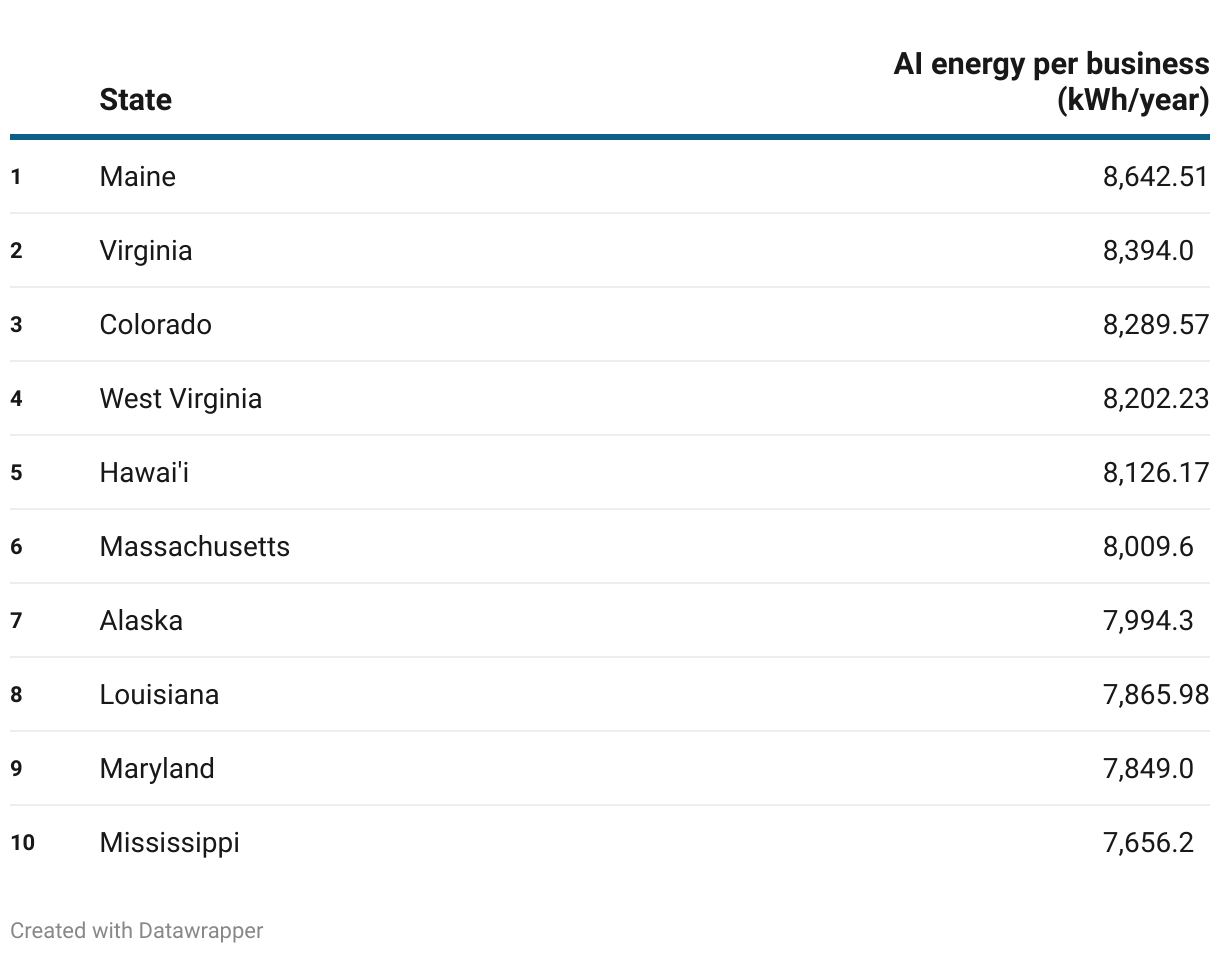1220x954 pixels.
Task: Click the 7,656.2 energy value
Action: coord(1148,843)
